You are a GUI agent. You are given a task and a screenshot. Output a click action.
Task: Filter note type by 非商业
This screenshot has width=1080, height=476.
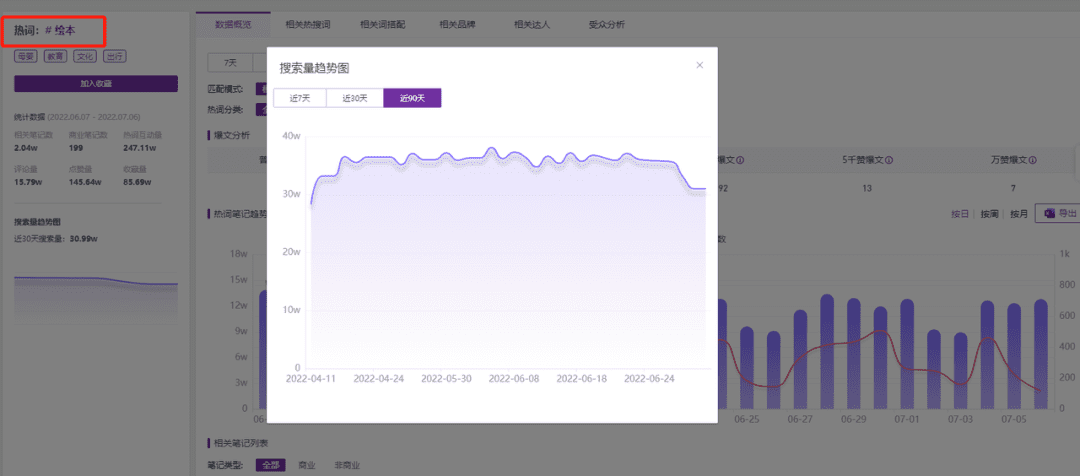[x=346, y=465]
